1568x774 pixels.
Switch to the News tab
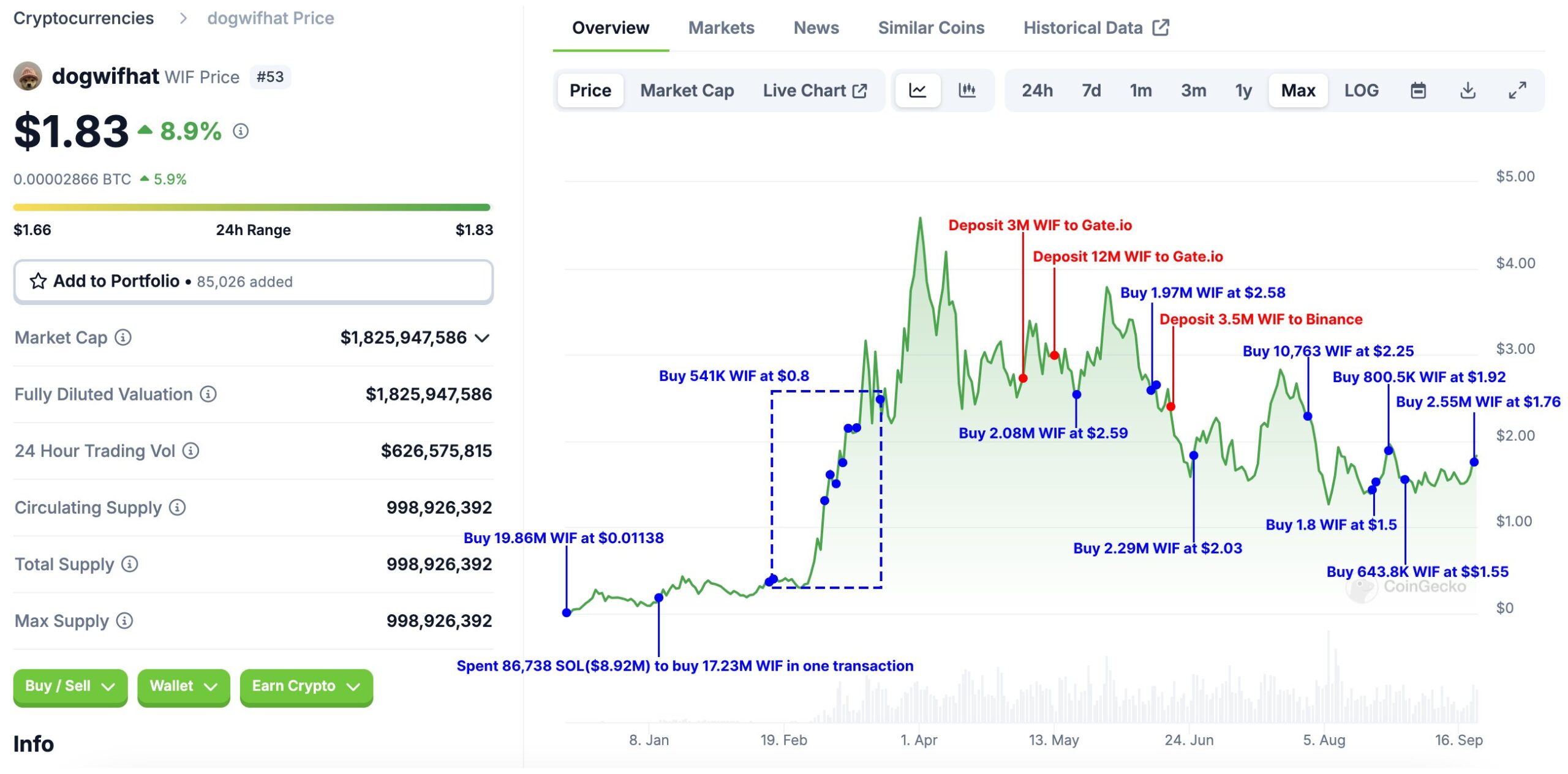tap(816, 28)
